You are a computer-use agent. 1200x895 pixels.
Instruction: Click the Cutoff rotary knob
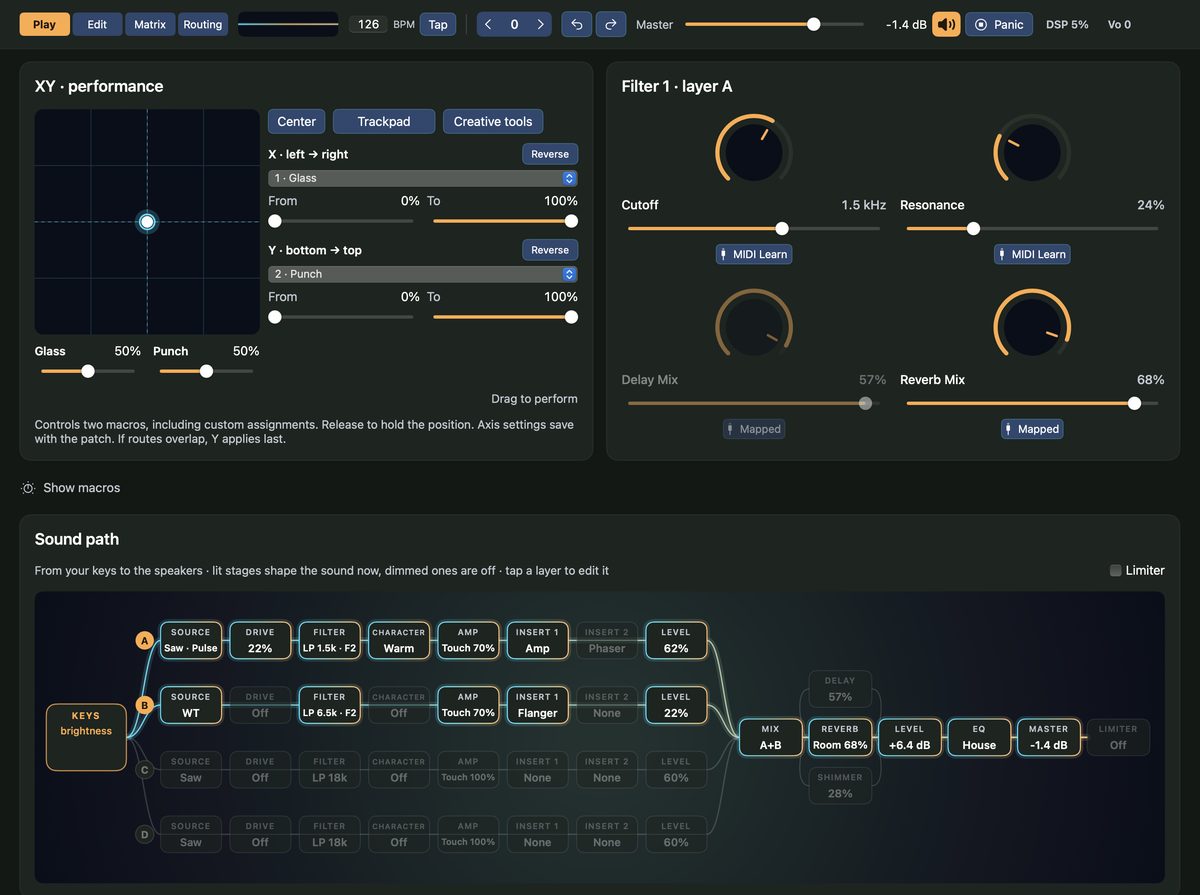tap(754, 152)
